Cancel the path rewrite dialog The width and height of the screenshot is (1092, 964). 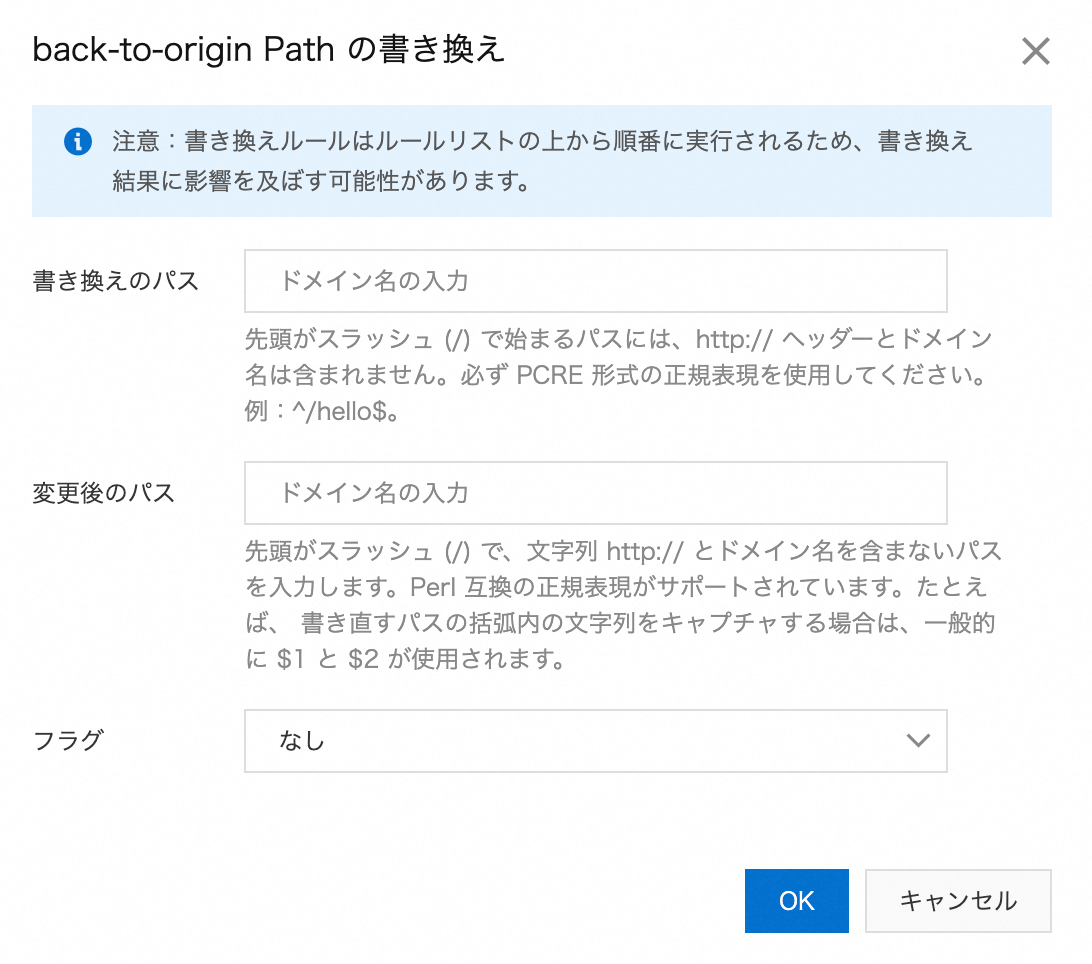tap(957, 900)
